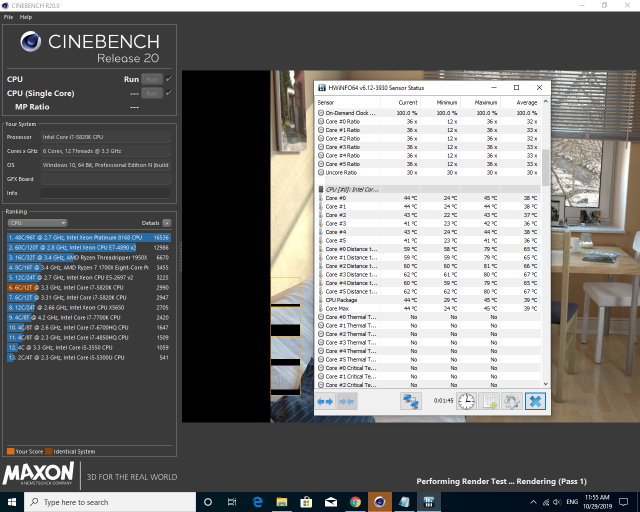Open notification action center icon
The image size is (640, 512).
[x=623, y=502]
